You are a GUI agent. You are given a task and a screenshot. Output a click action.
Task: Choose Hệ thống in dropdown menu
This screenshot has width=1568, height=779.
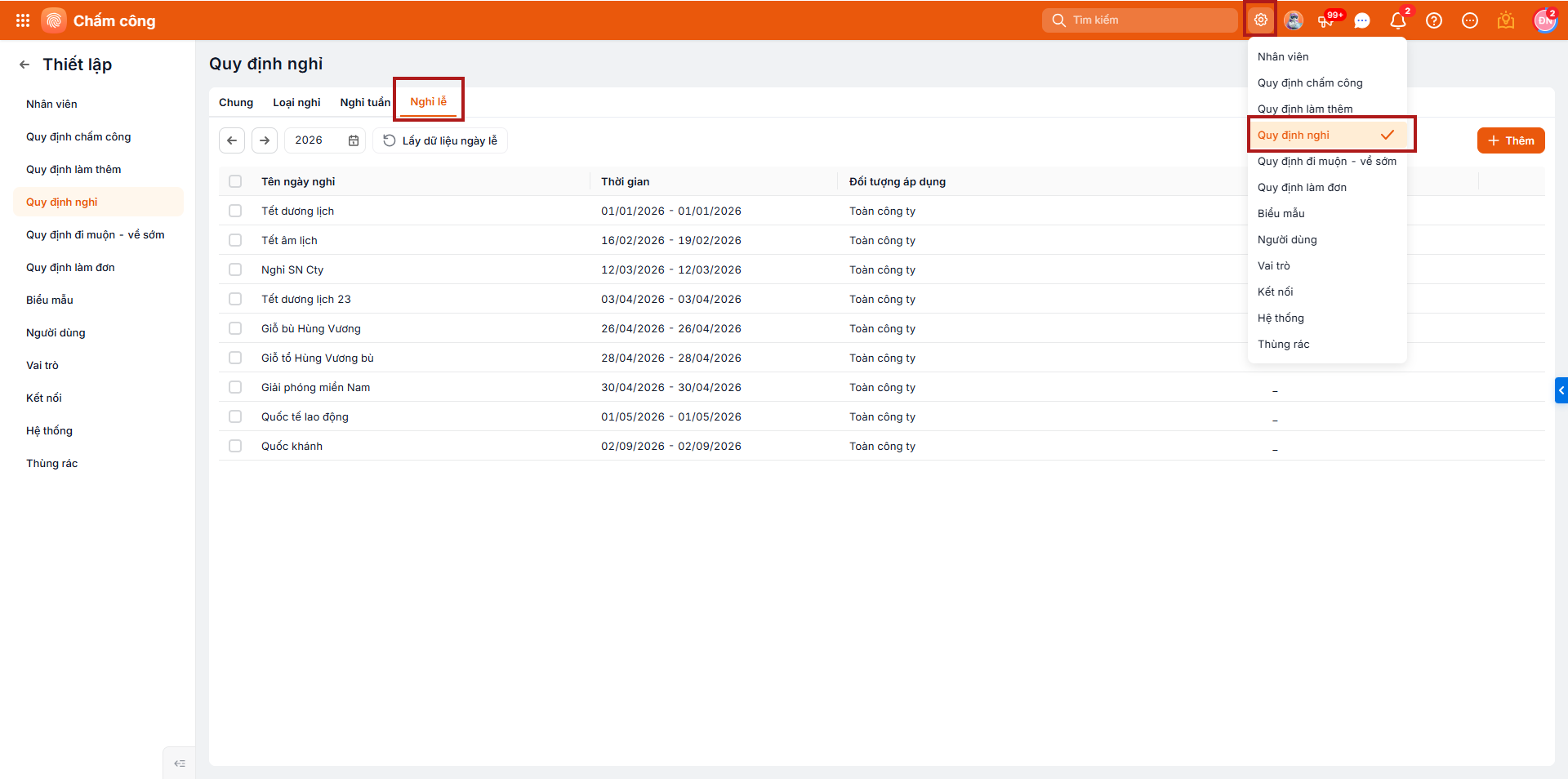click(1327, 318)
